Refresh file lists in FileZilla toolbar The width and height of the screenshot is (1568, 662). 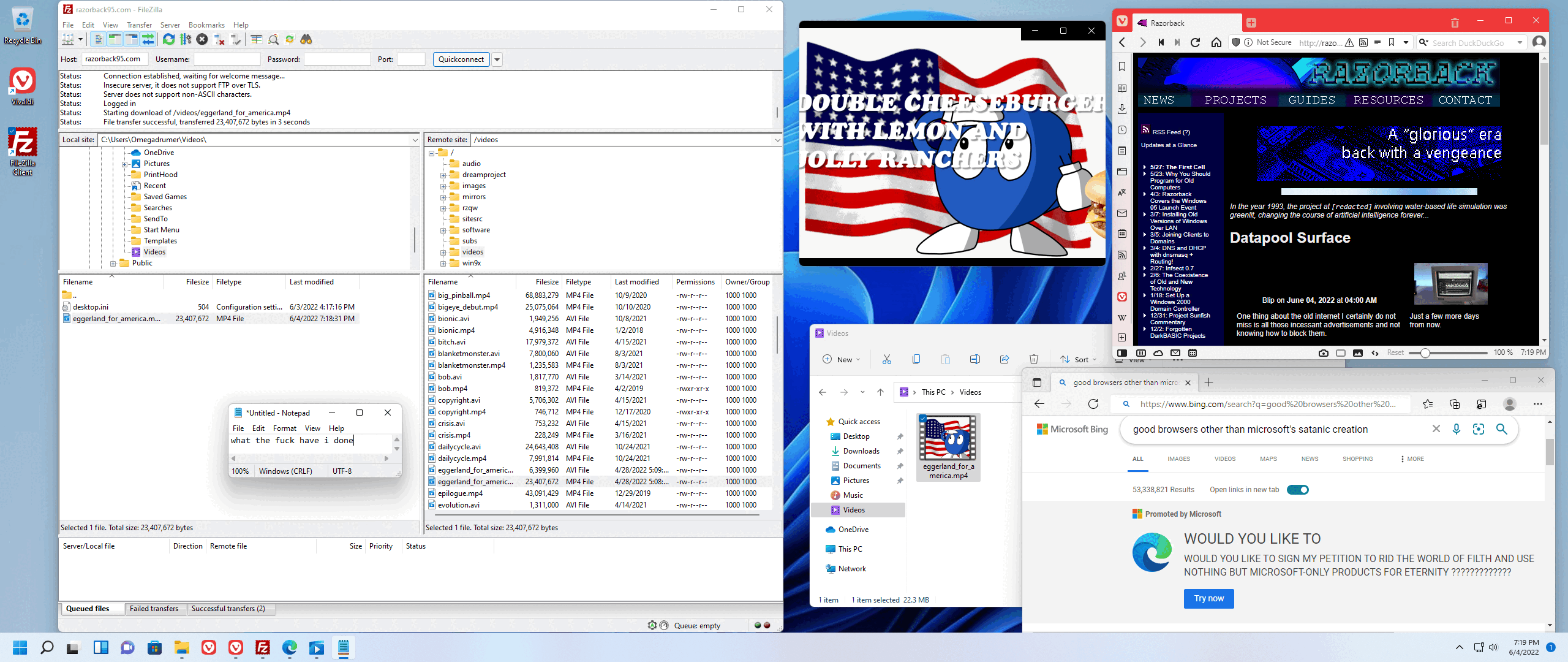tap(168, 40)
